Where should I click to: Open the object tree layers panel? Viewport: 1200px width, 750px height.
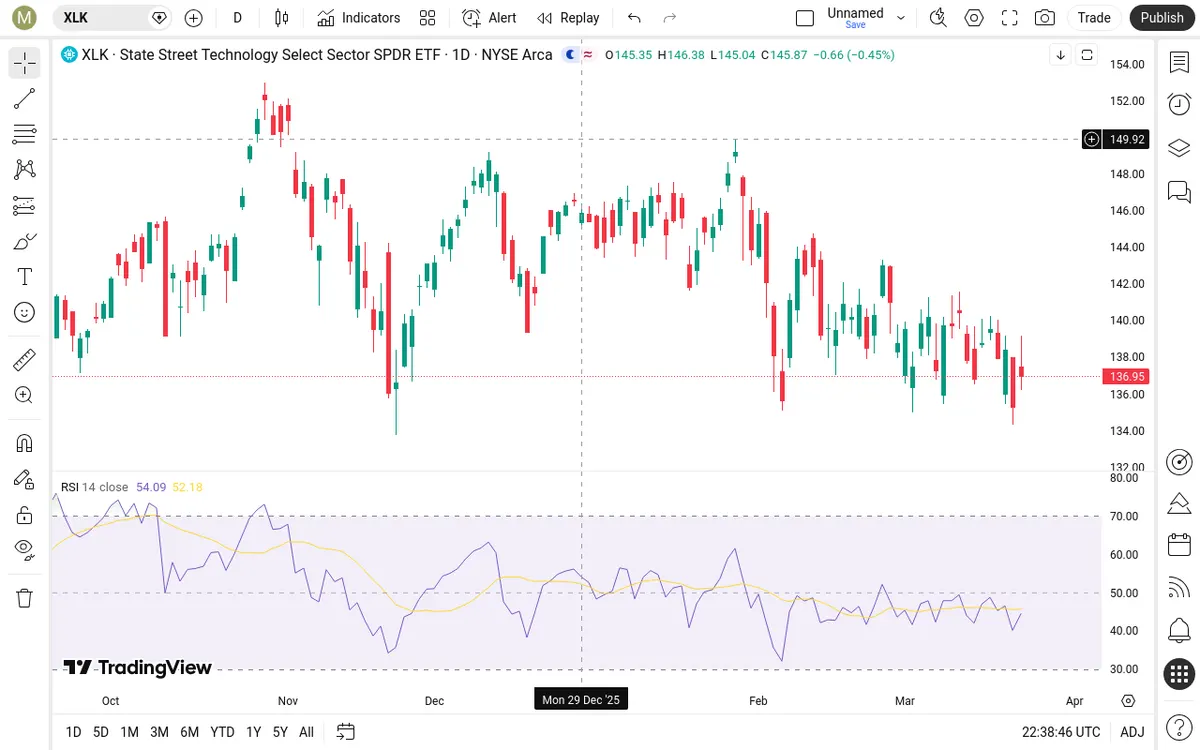tap(1179, 148)
